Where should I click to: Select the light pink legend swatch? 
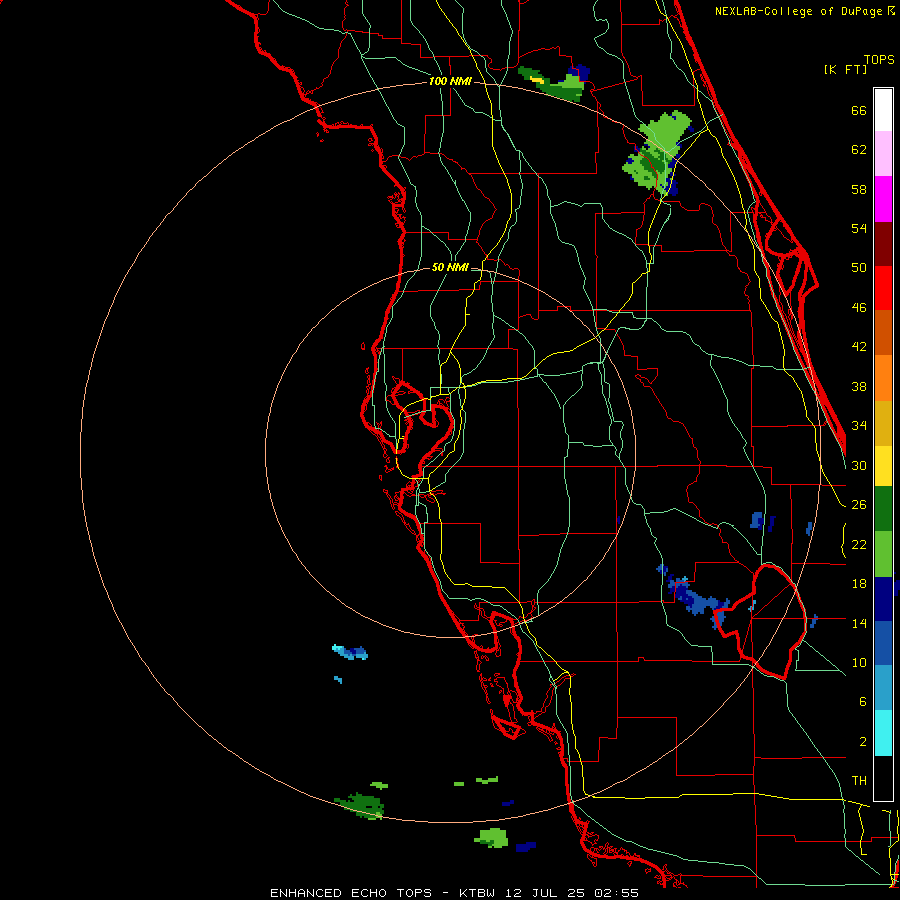click(x=883, y=154)
